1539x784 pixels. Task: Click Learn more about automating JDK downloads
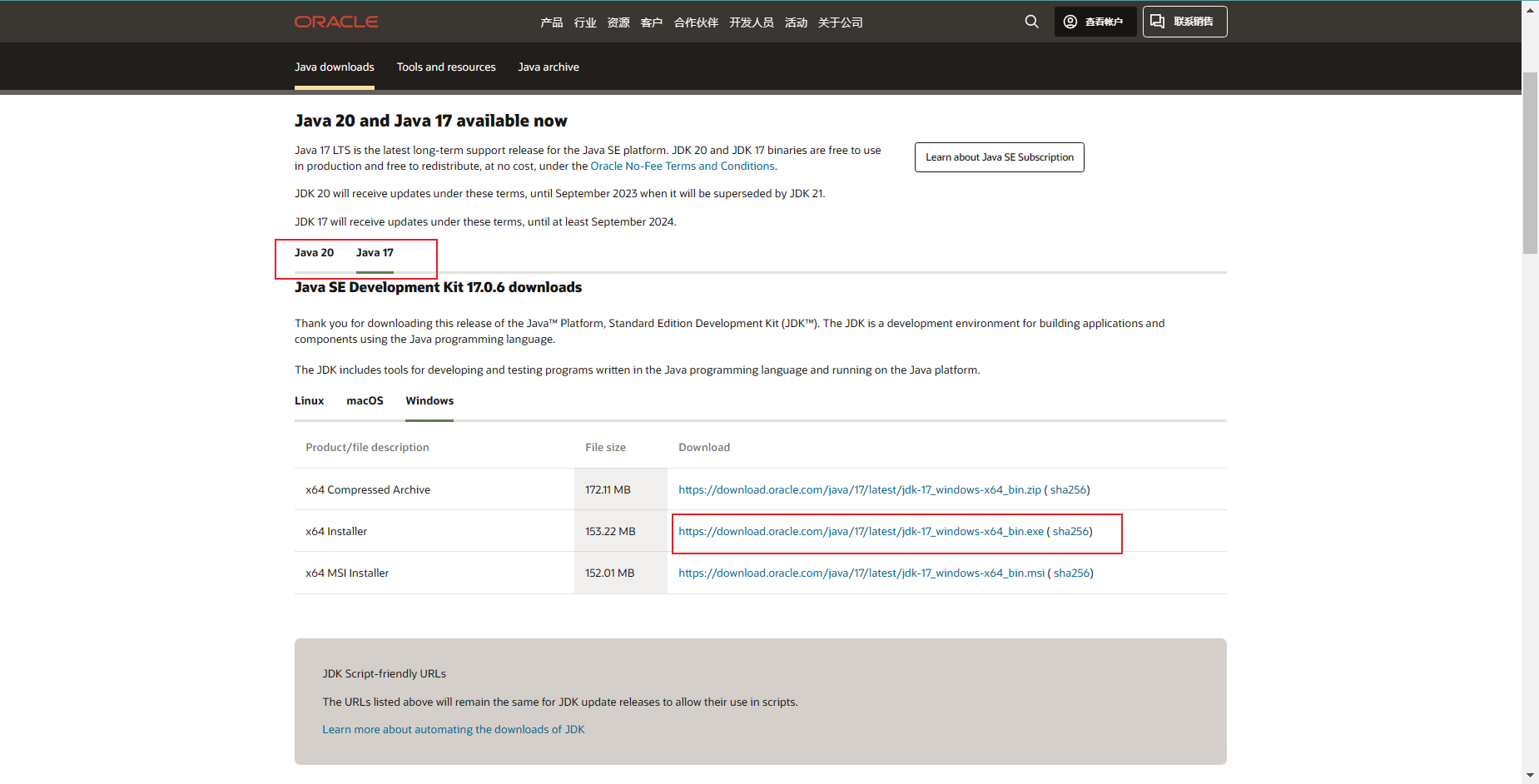click(454, 730)
